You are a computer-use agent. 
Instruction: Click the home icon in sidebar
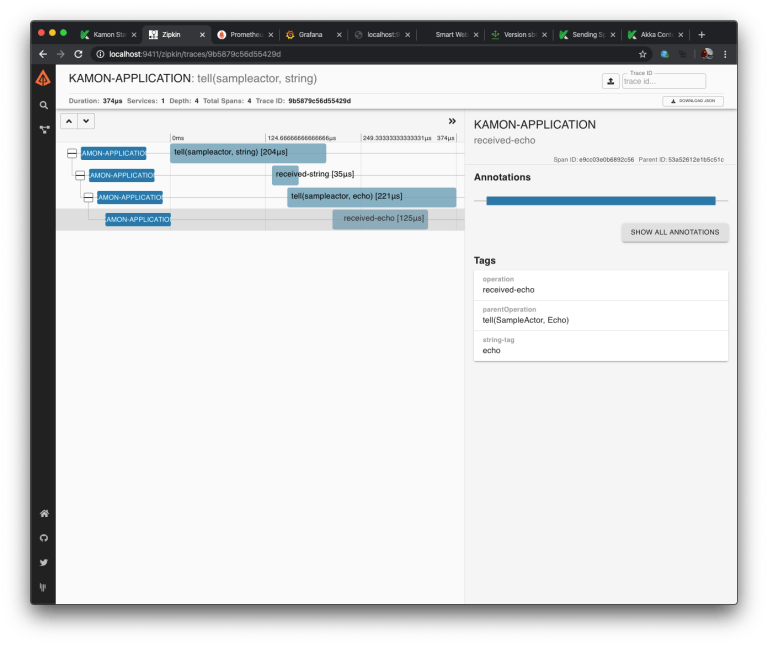44,513
